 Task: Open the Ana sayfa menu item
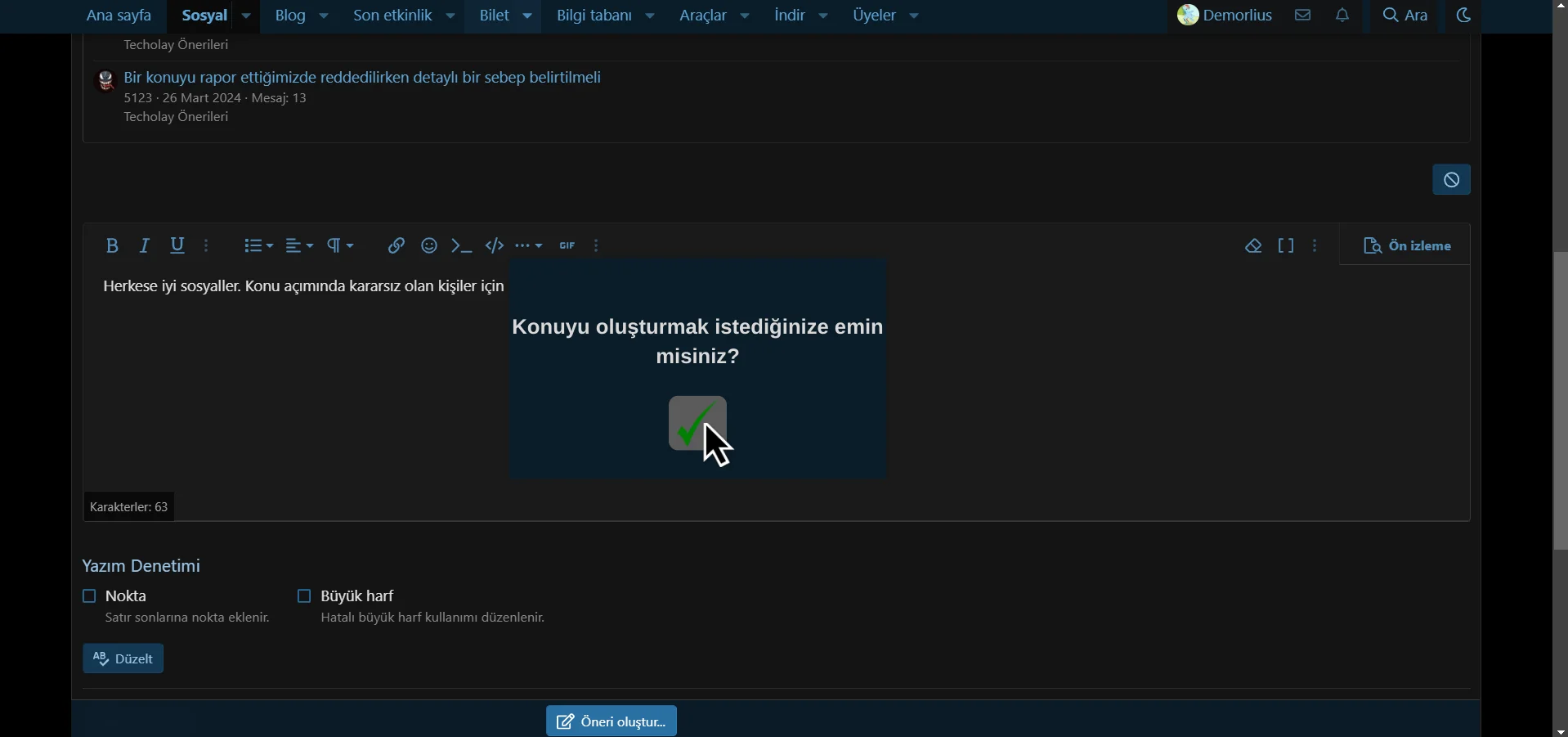point(119,16)
